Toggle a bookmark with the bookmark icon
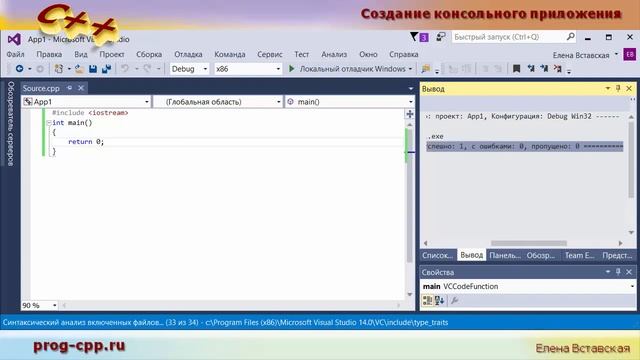This screenshot has height=360, width=640. [516, 69]
